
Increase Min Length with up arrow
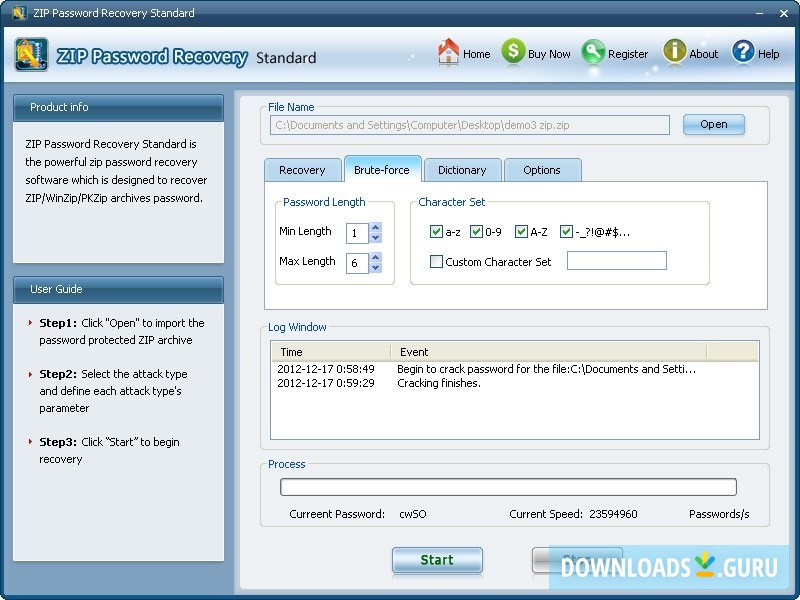click(376, 228)
